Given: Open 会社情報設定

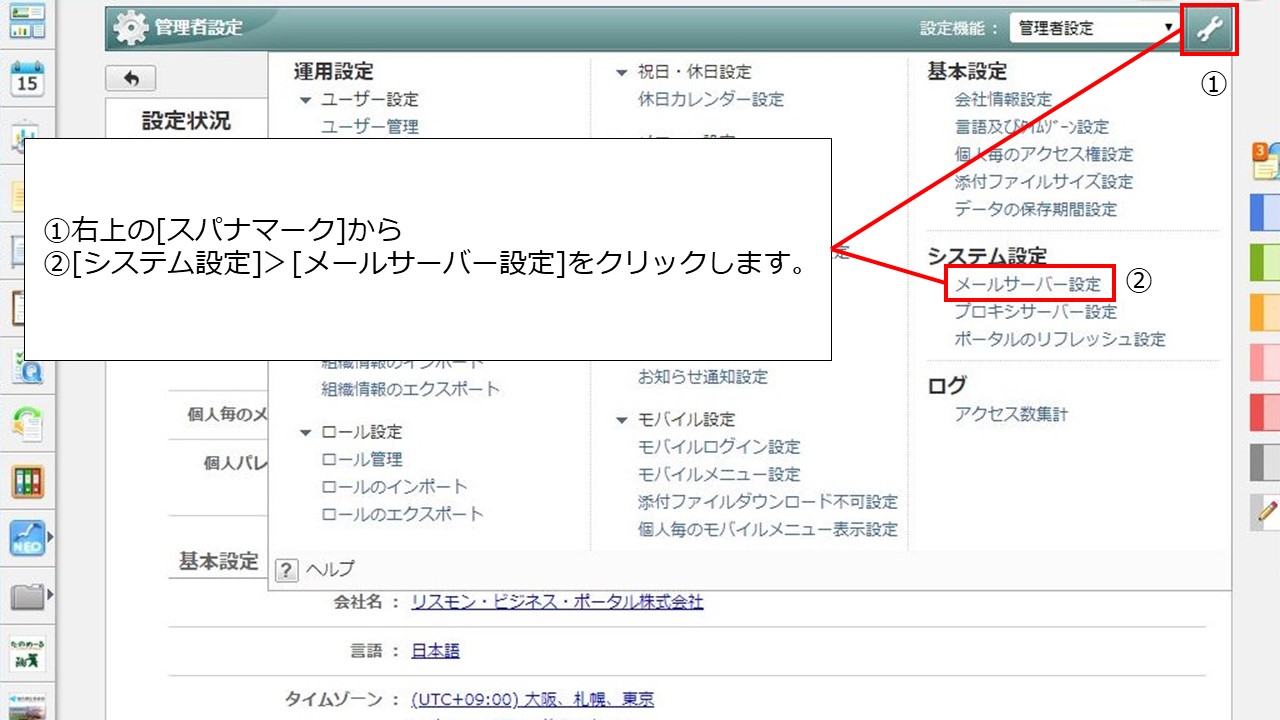Looking at the screenshot, I should tap(1003, 99).
